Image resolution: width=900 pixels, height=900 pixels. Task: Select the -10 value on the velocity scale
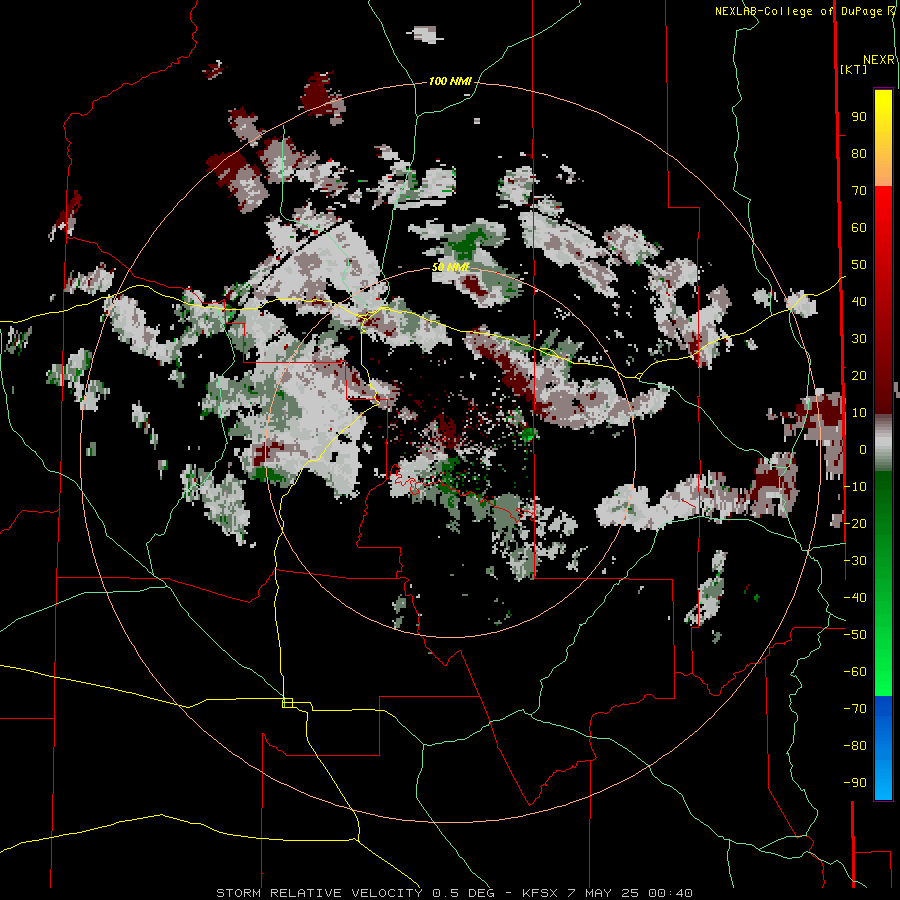point(855,487)
